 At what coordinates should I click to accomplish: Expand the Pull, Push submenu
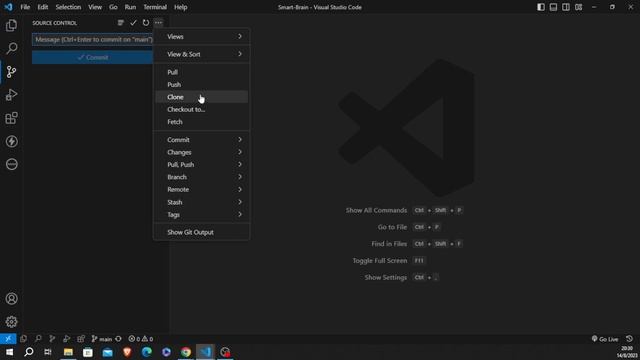tap(202, 164)
